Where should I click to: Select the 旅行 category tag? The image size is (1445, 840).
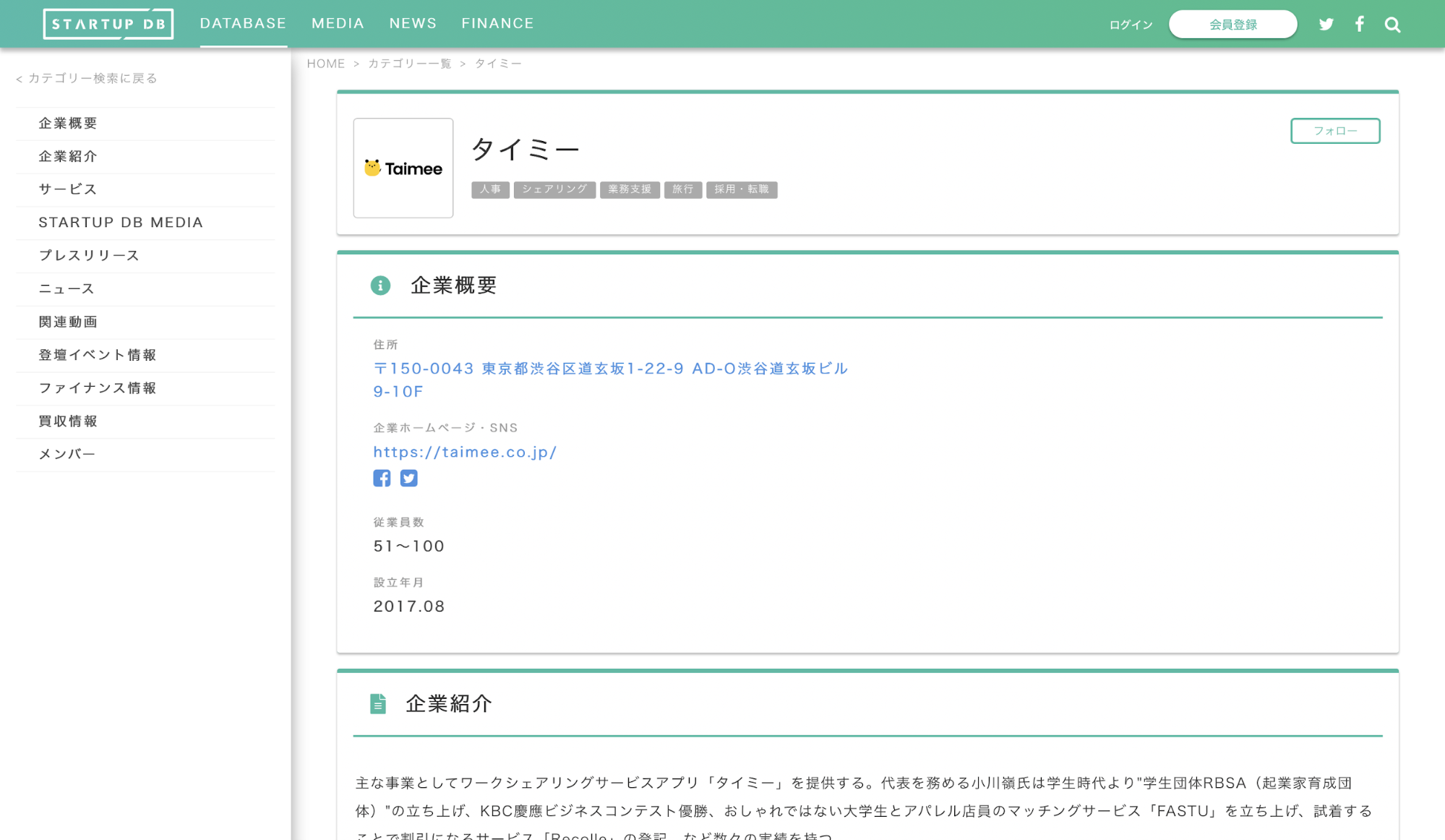click(682, 189)
